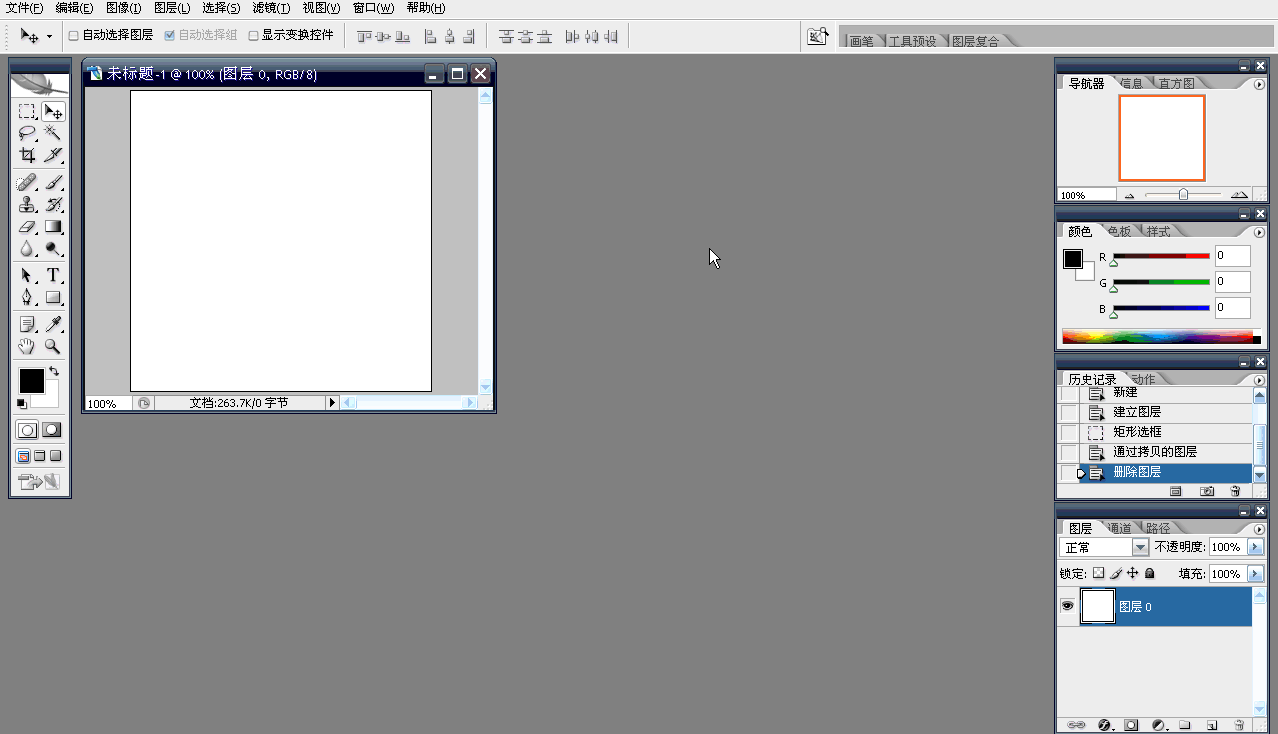1278x734 pixels.
Task: Select the Notes tool
Action: click(x=27, y=325)
